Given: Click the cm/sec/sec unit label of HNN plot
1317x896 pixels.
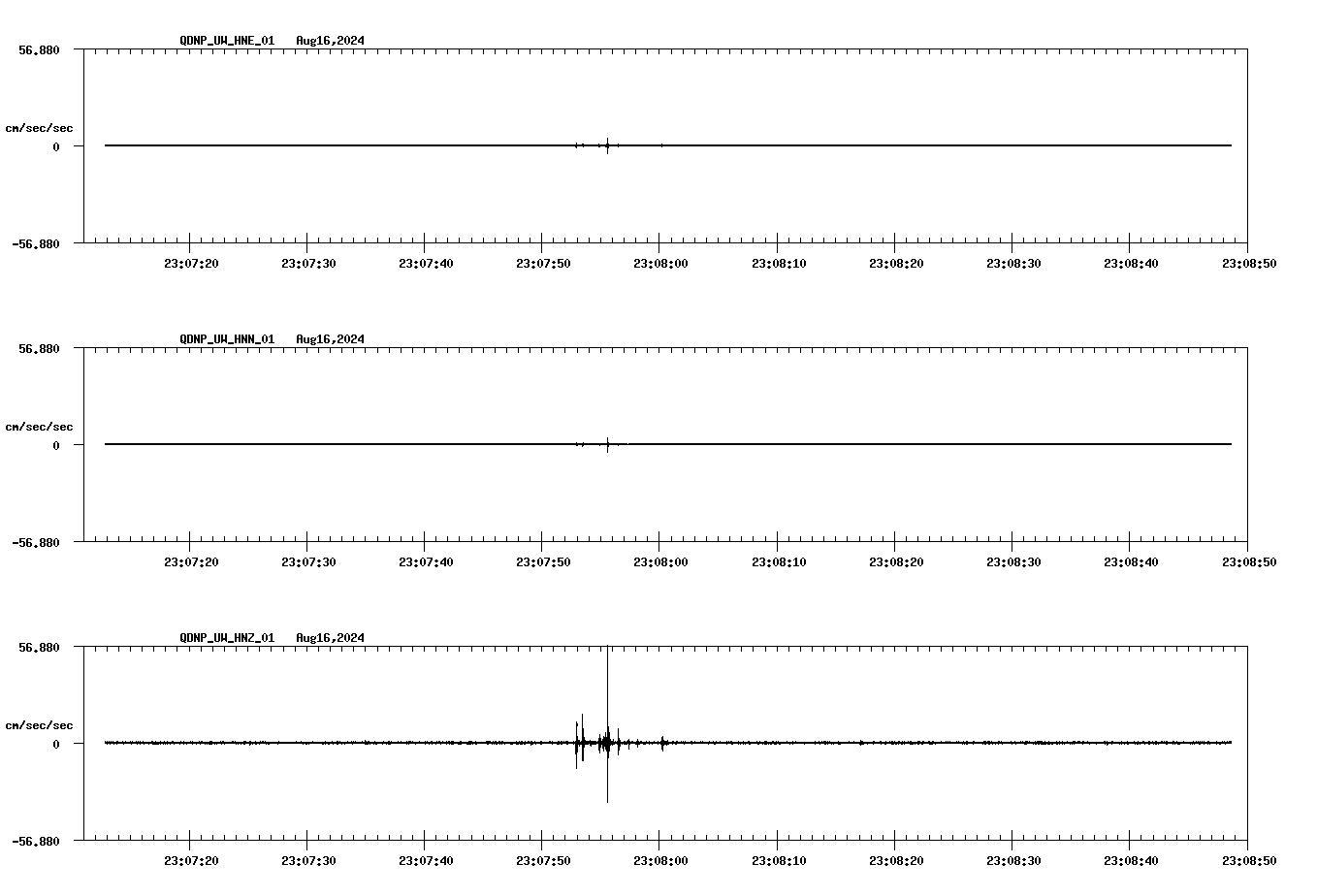Looking at the screenshot, I should 39,427.
